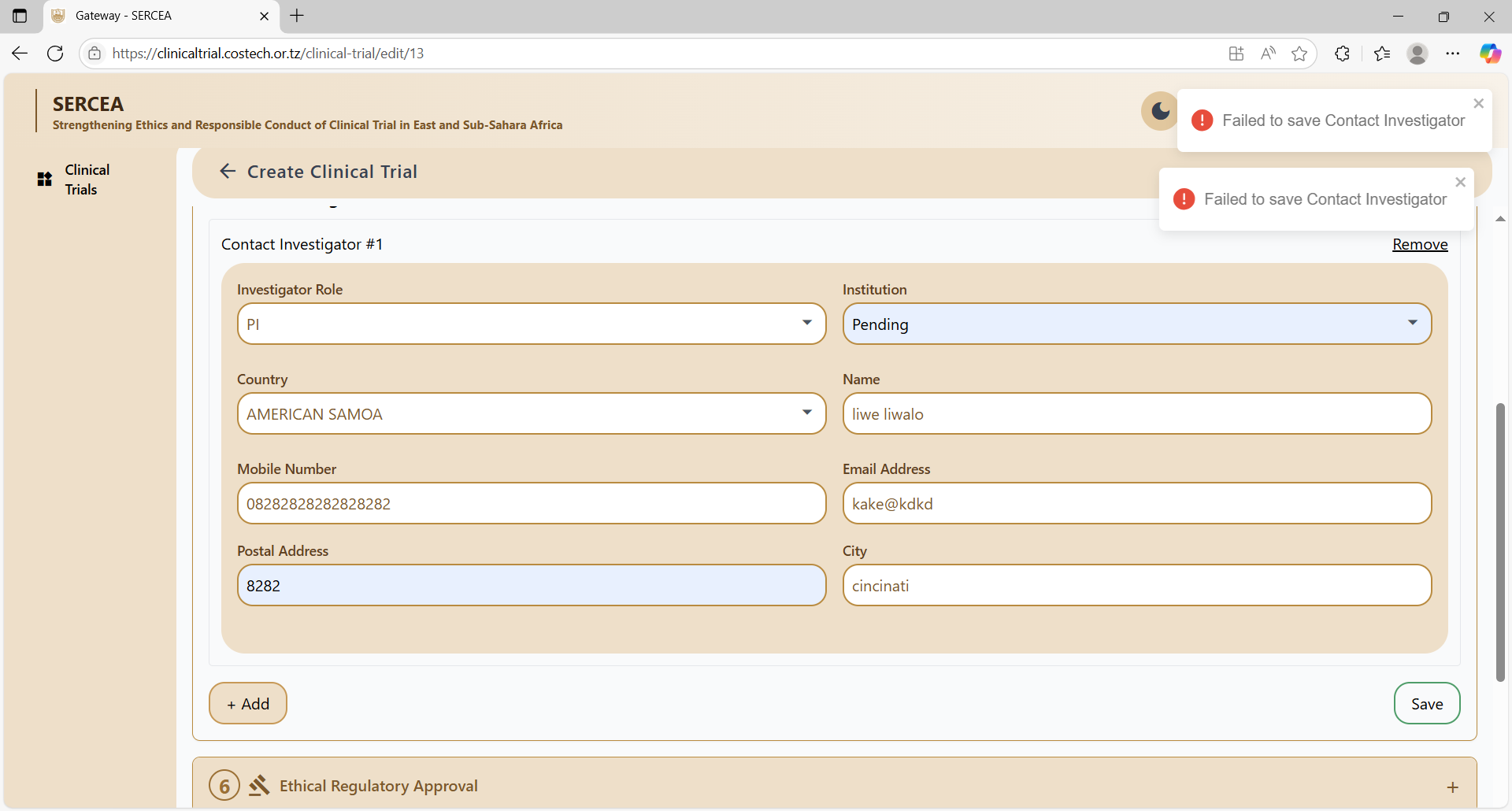The height and width of the screenshot is (811, 1512).
Task: Open browser Settings and more menu
Action: tap(1453, 54)
